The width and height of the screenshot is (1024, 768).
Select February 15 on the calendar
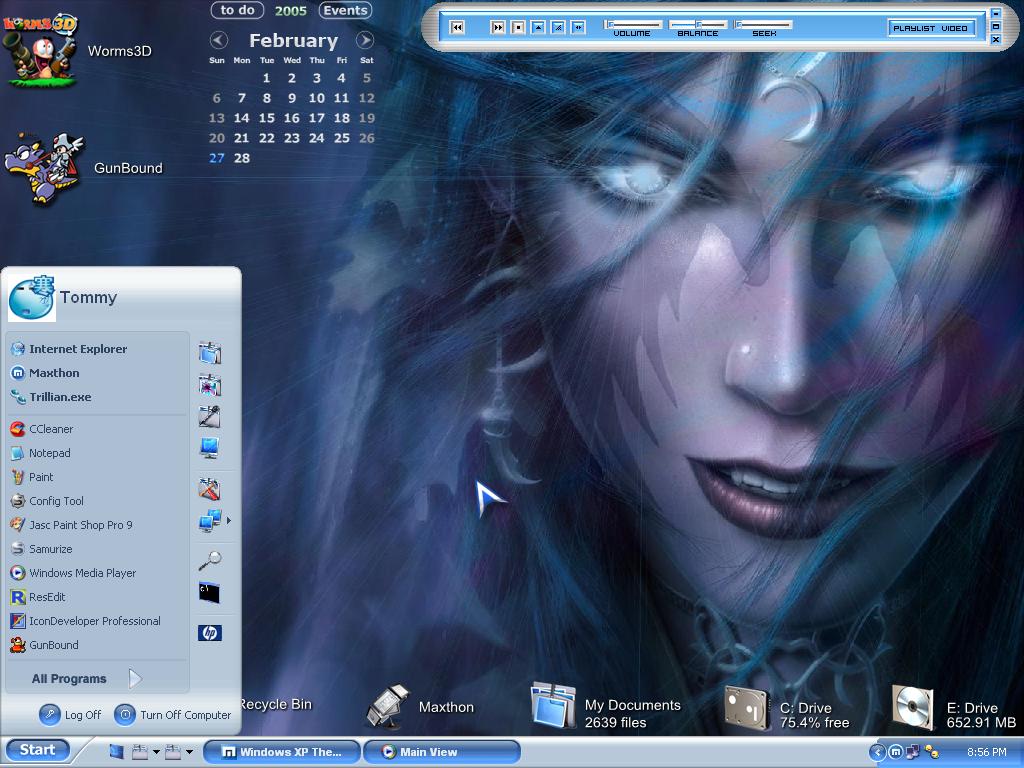point(266,118)
